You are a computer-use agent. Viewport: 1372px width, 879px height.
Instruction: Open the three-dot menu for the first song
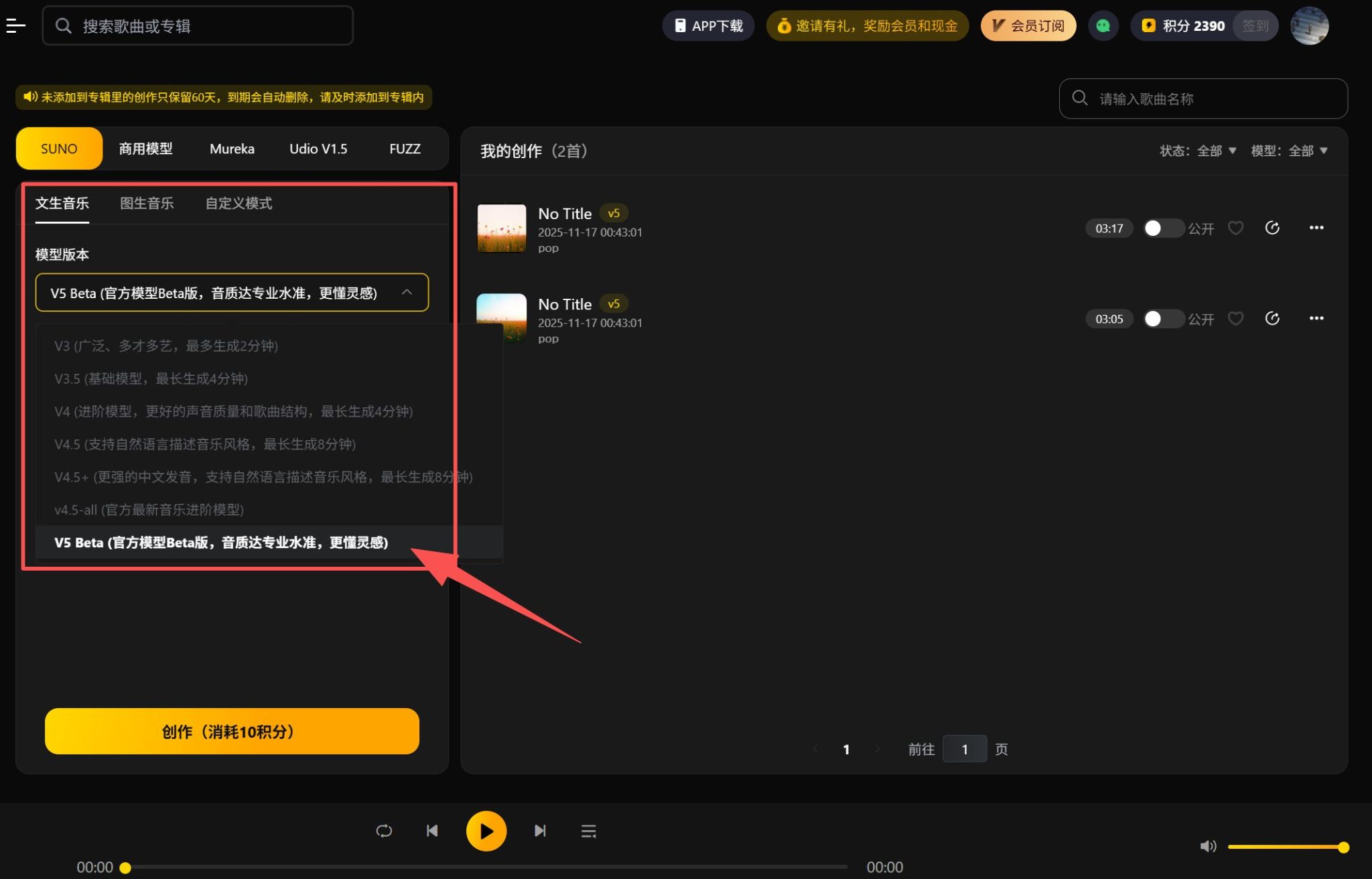(1316, 228)
